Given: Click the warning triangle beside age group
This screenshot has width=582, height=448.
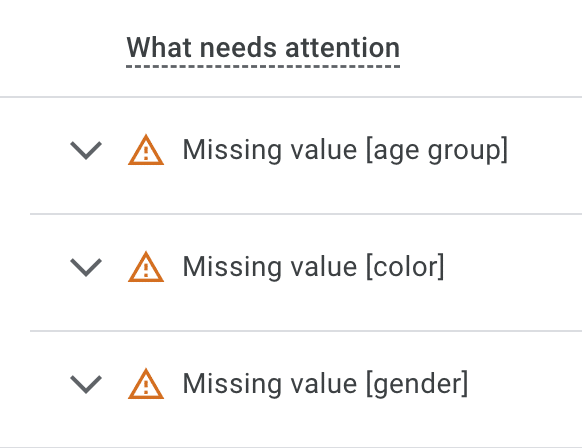Looking at the screenshot, I should pos(146,150).
